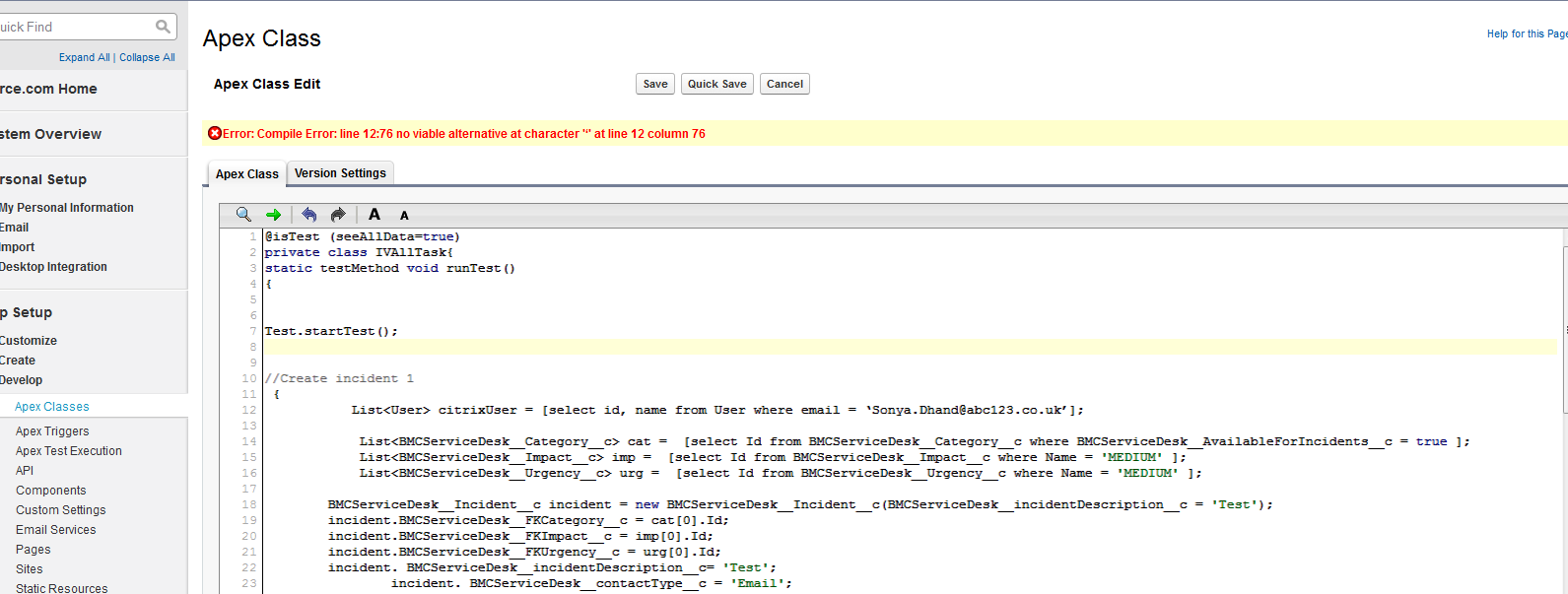Click '@isTest (seeAllData=true)' line
Viewport: 1568px width, 594px height.
point(362,236)
